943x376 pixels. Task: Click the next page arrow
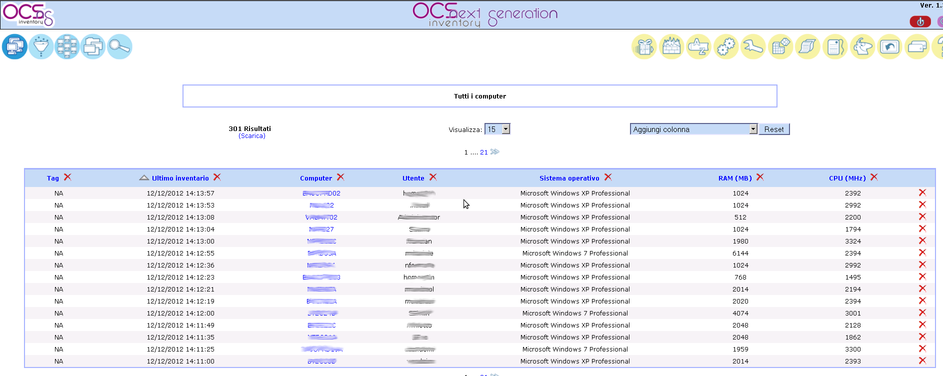point(494,152)
